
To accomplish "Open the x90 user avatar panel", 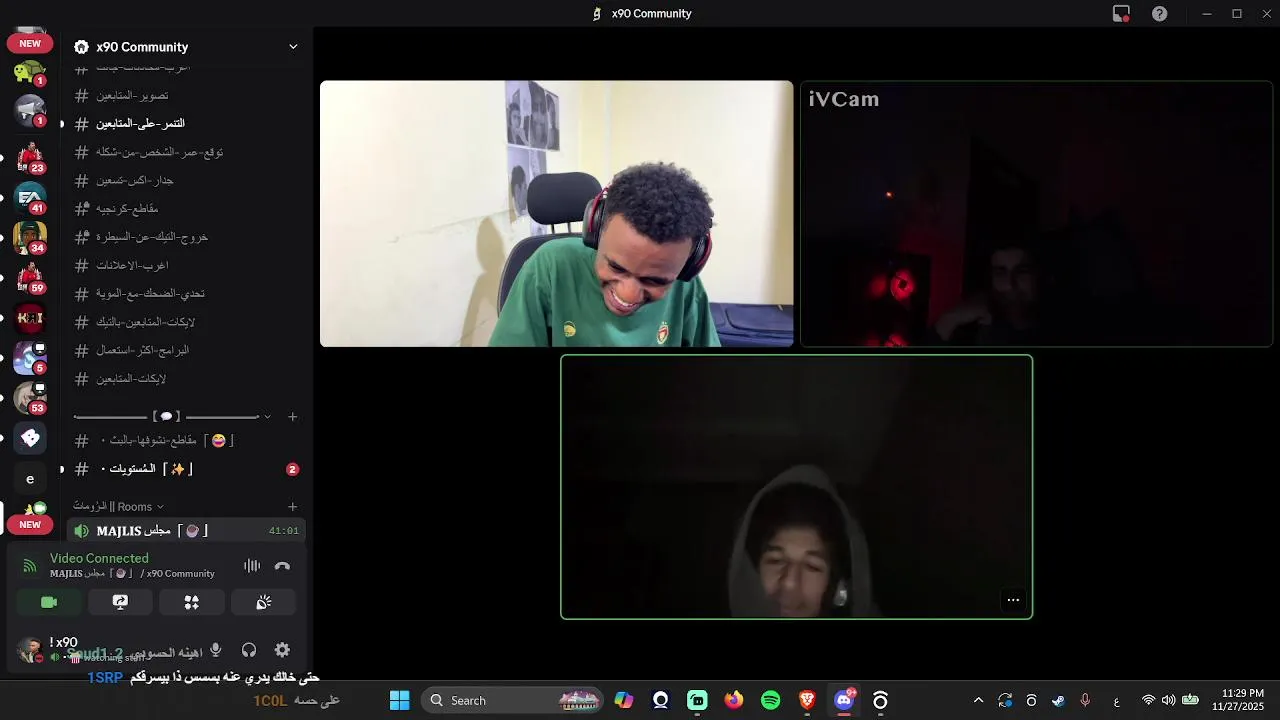I will [x=32, y=650].
